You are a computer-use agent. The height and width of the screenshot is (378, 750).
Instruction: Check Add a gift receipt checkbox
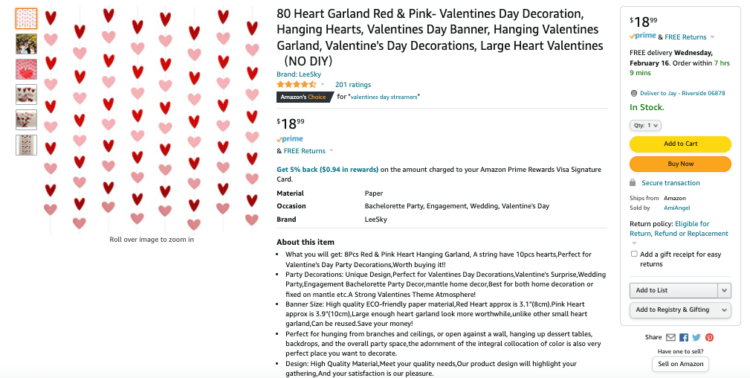click(634, 254)
